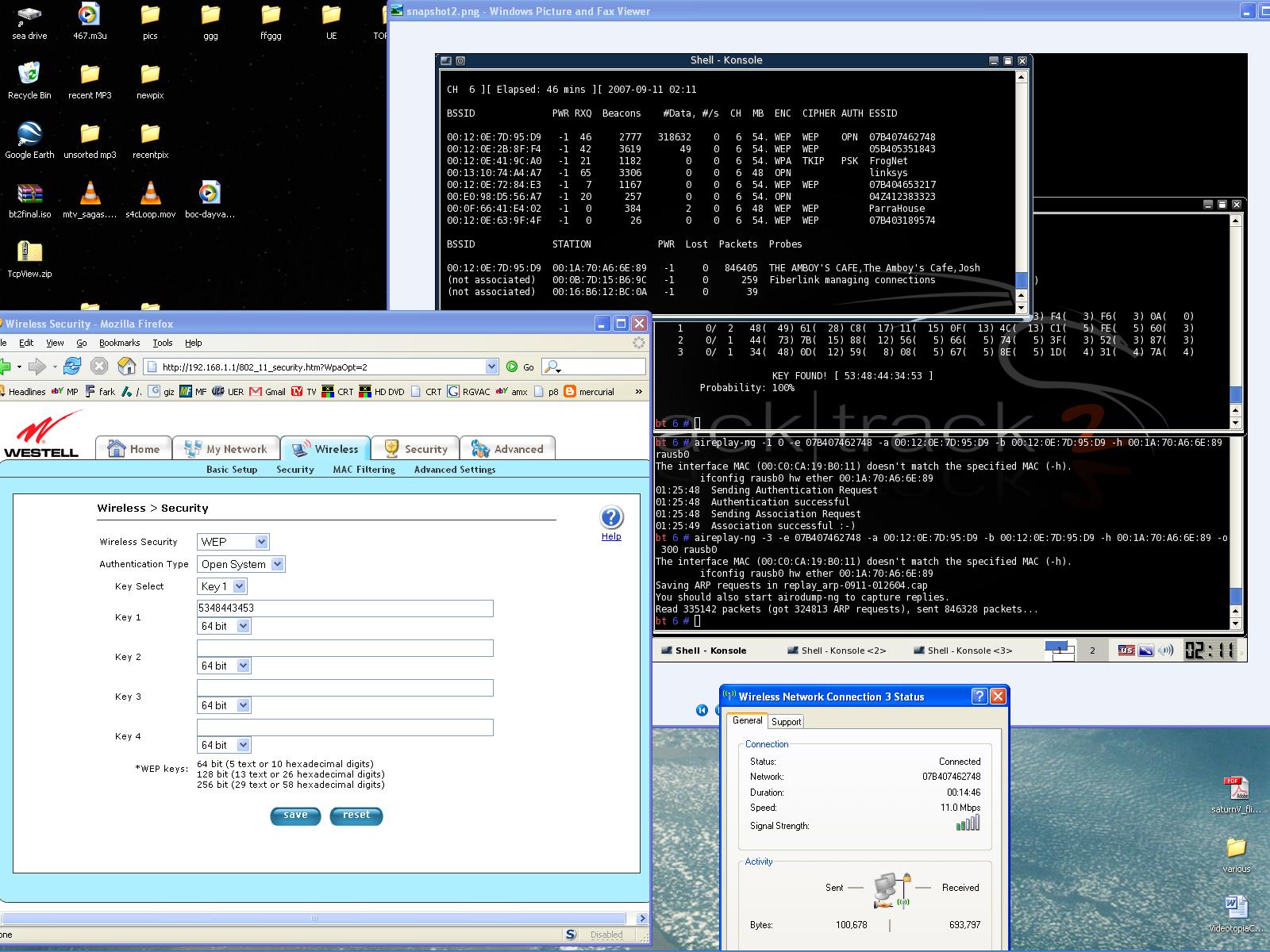The width and height of the screenshot is (1270, 952).
Task: Click the reset button
Action: [356, 816]
